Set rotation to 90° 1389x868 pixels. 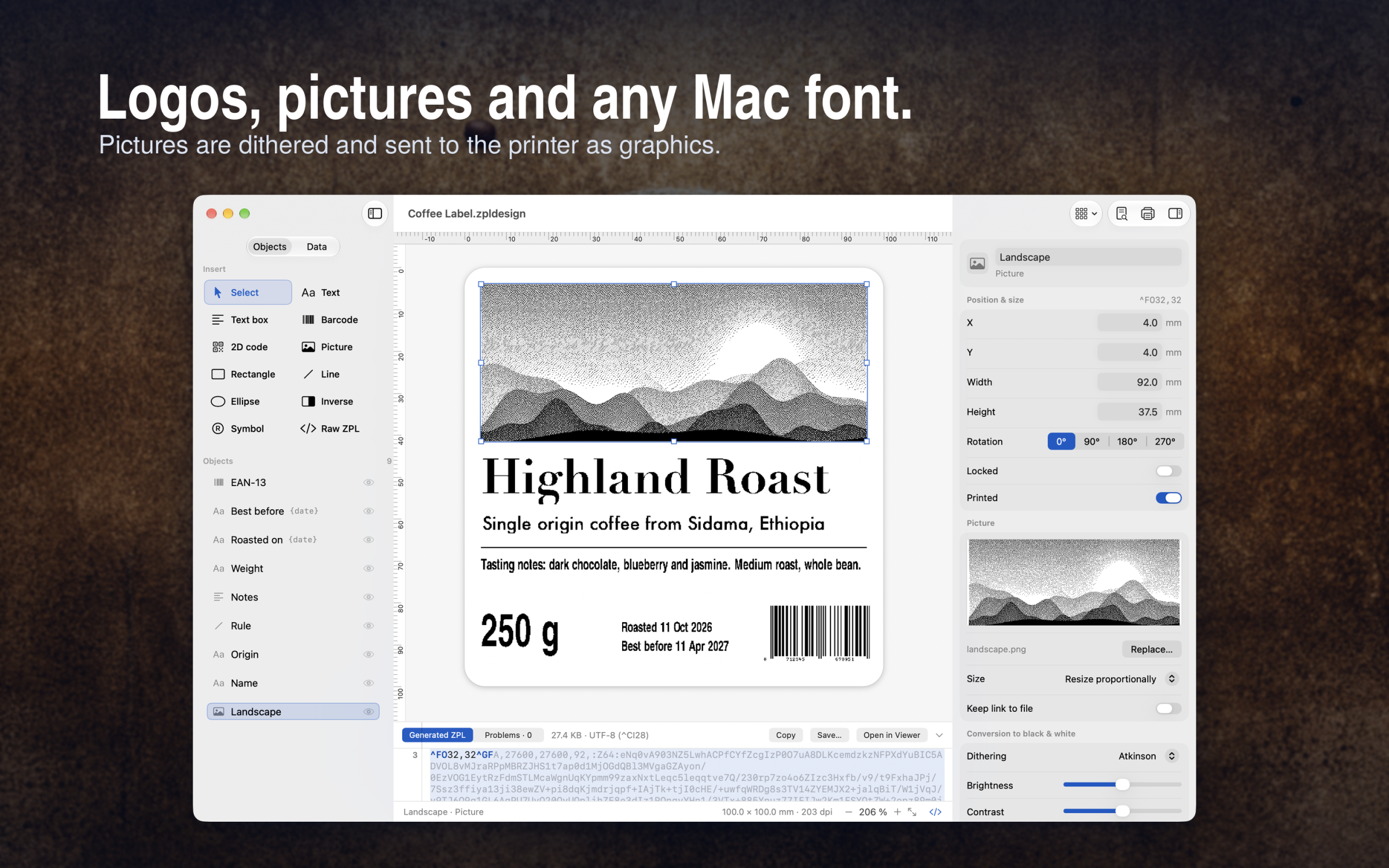point(1092,442)
